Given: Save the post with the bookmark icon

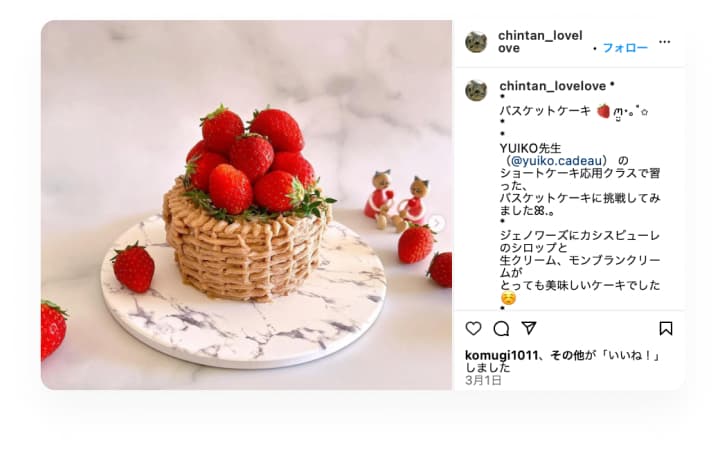Looking at the screenshot, I should (x=665, y=328).
